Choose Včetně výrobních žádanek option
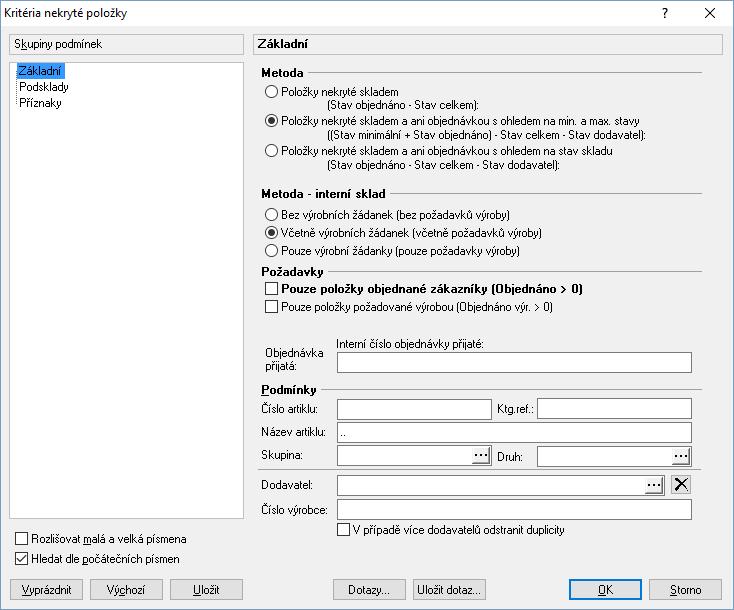The height and width of the screenshot is (610, 734). click(272, 233)
